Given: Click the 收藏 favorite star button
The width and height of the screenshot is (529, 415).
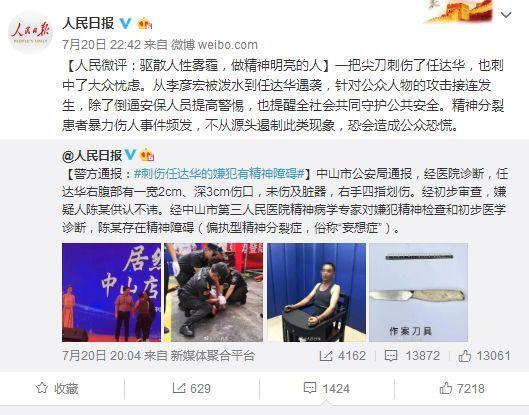Looking at the screenshot, I should pos(57,388).
